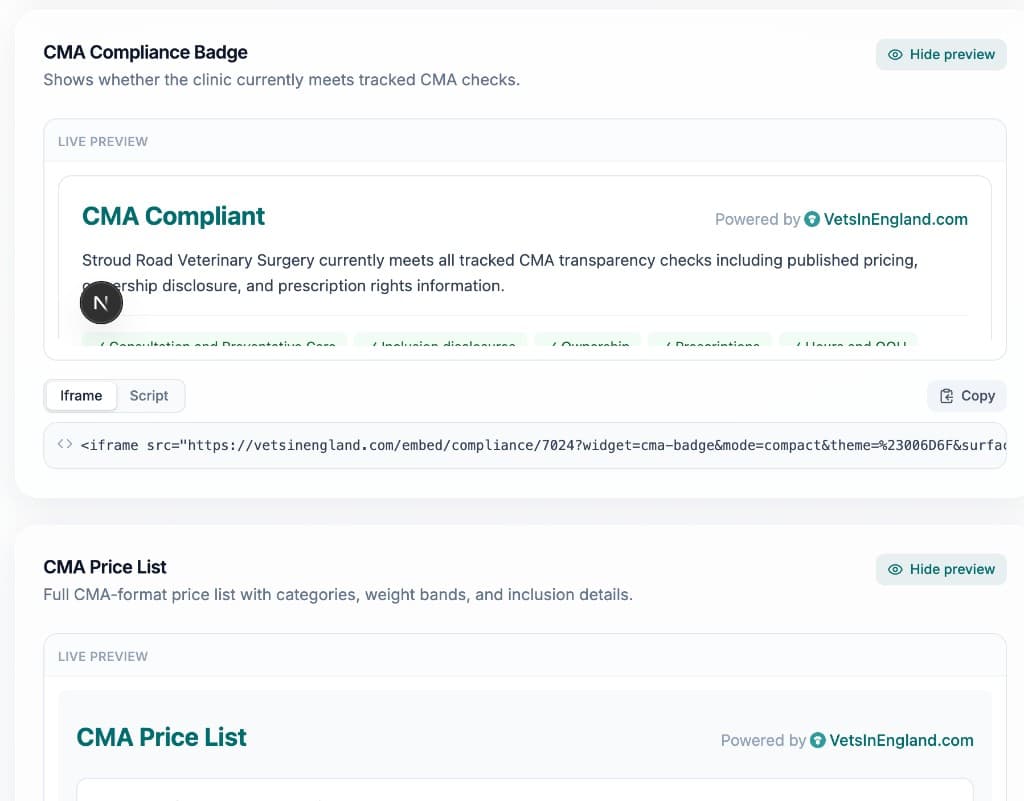Click the checkmark on the Hours and OOH pill
This screenshot has height=801, width=1024.
click(799, 346)
